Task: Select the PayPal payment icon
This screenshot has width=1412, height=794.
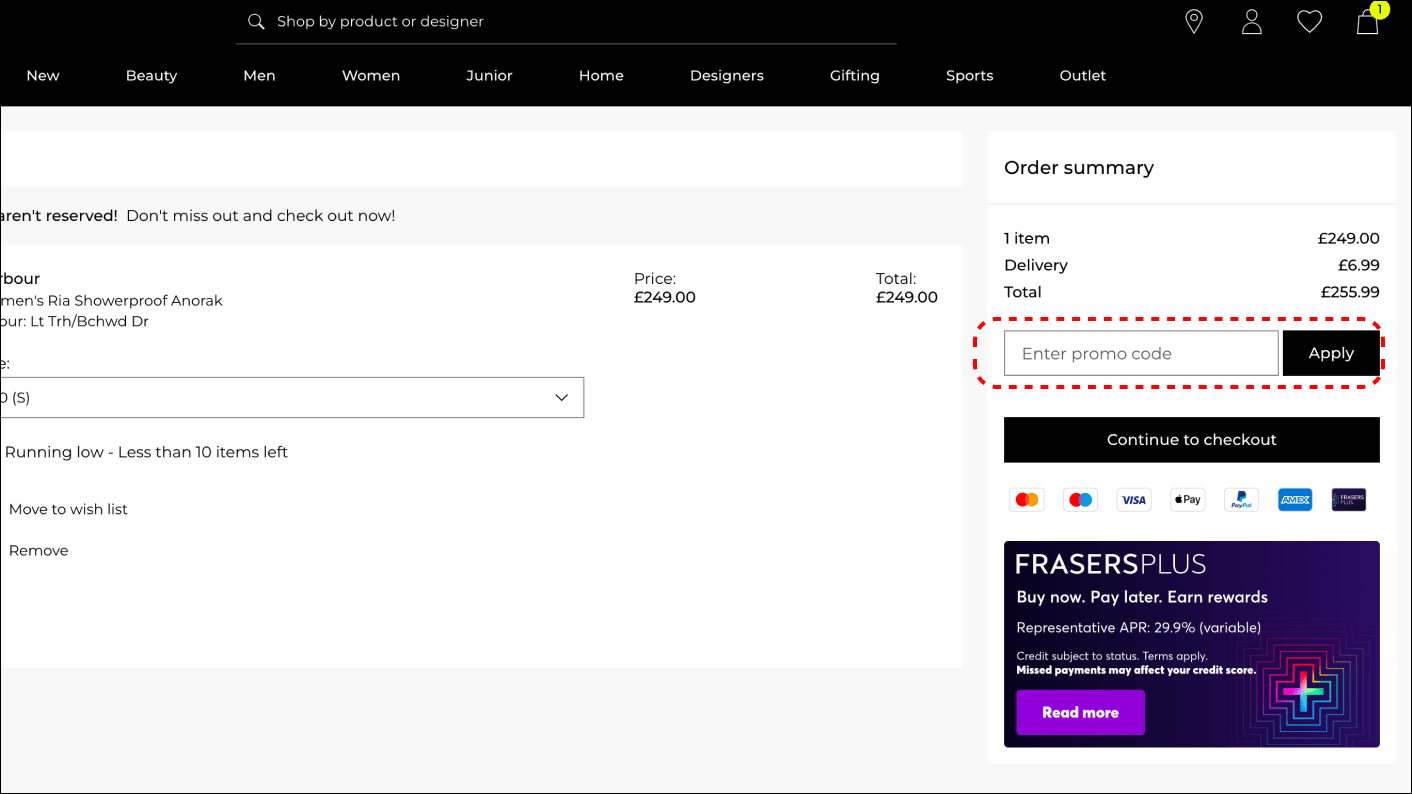Action: coord(1242,499)
